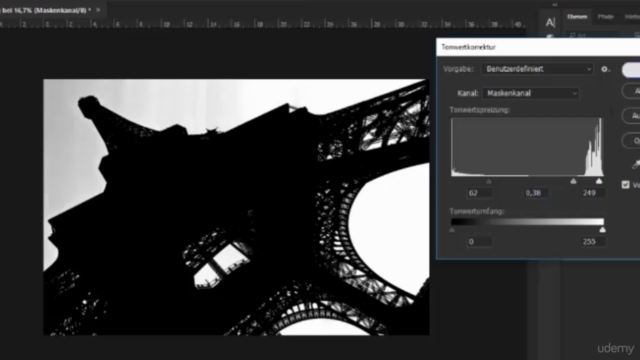Grab the black input slider at 62

coord(489,181)
